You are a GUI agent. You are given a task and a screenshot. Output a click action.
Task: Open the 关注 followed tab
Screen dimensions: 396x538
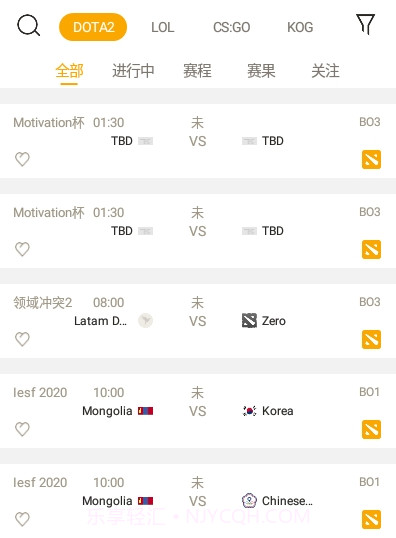point(325,71)
